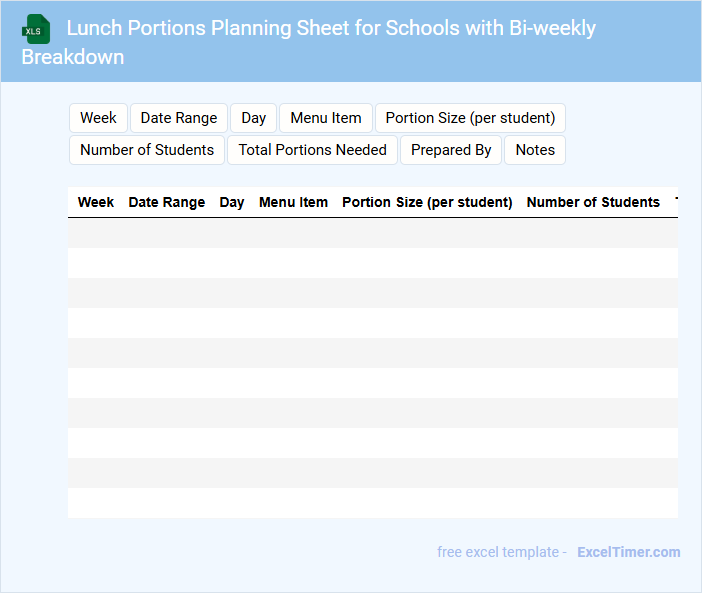Open the ExcelTimer.com link

click(x=628, y=552)
